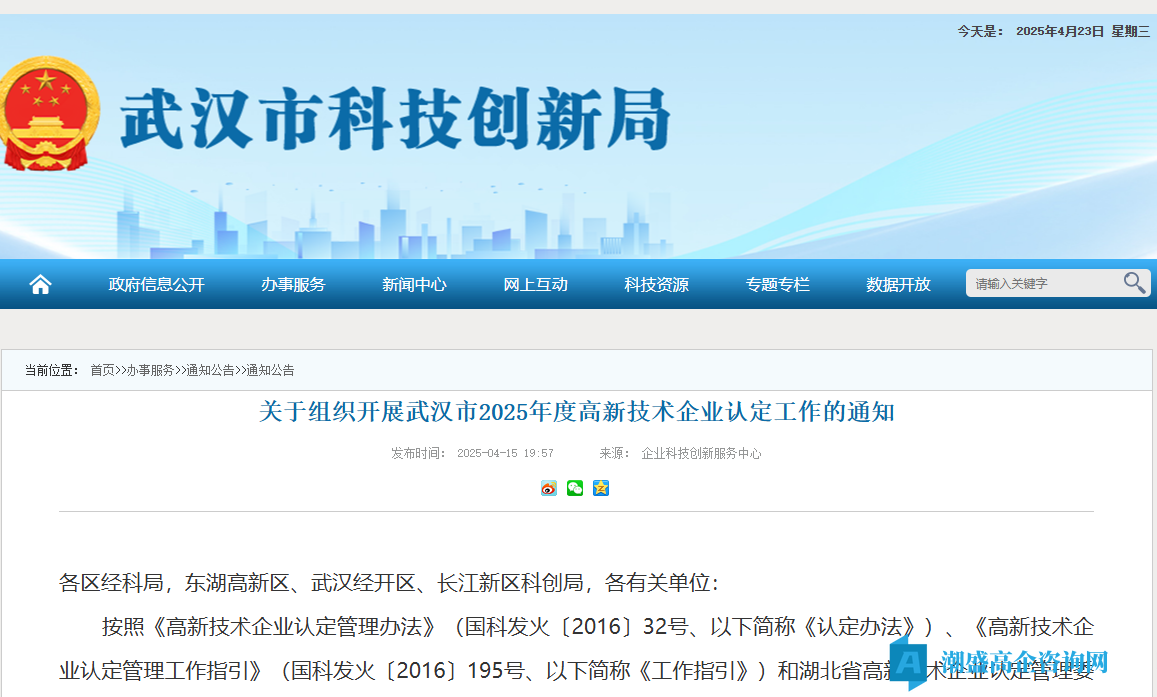Open 专题专栏 navigation item
The height and width of the screenshot is (697, 1157).
777,284
